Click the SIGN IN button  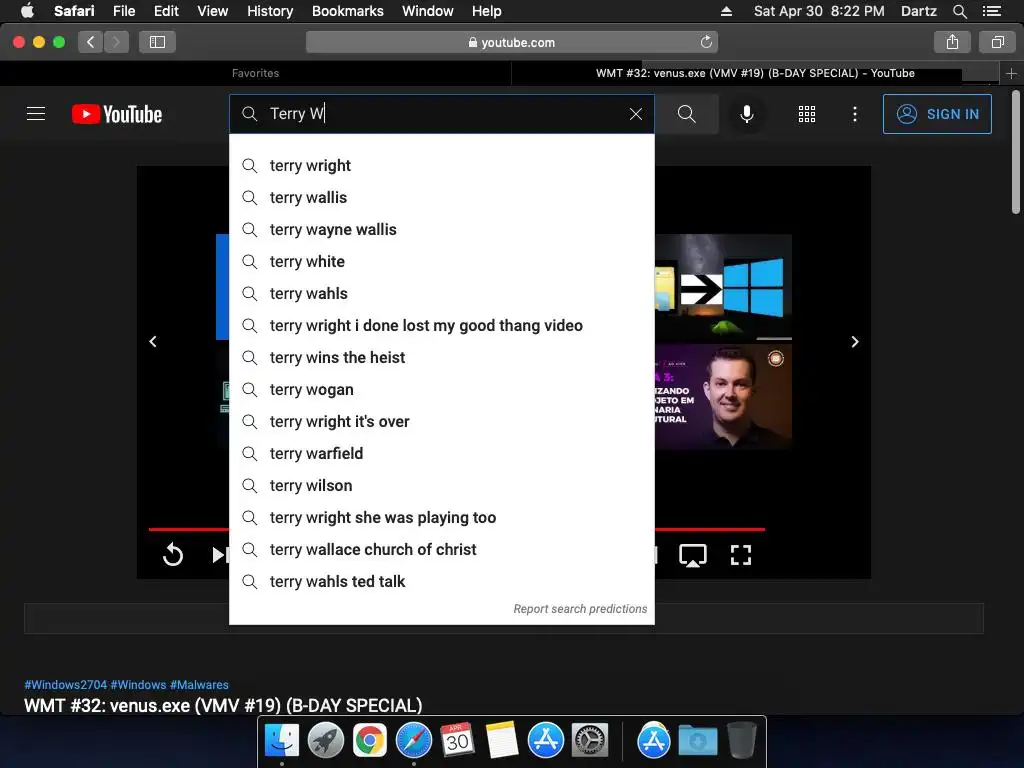pyautogui.click(x=936, y=114)
